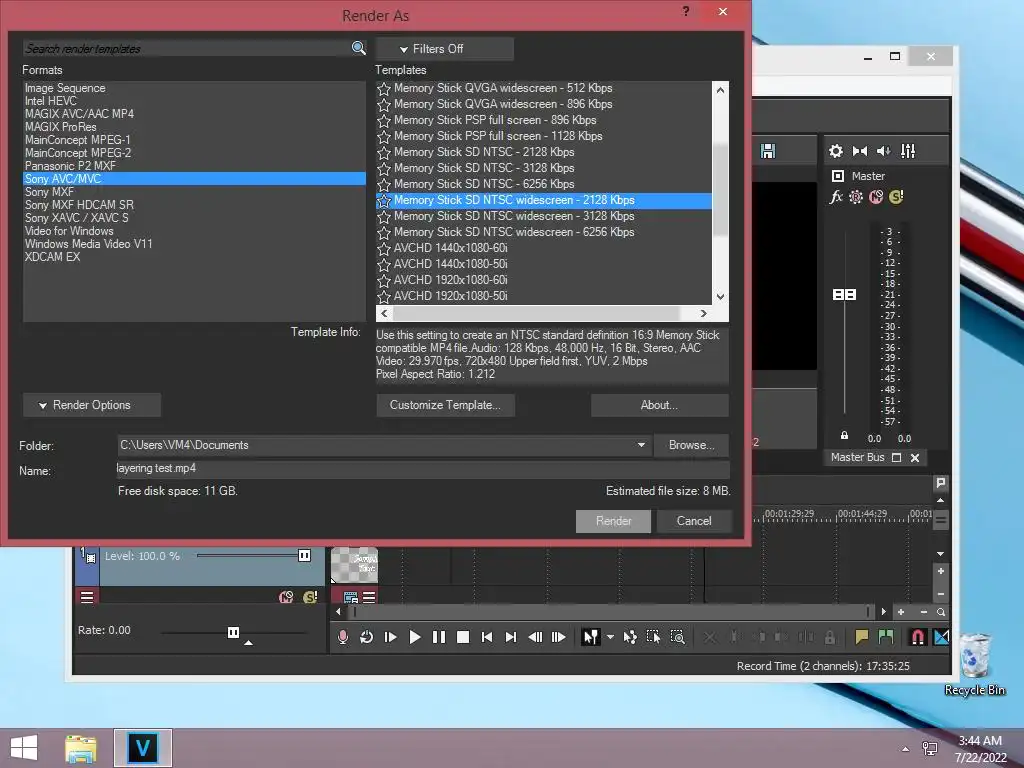Select the MAGIX AVC/AAC MP4 format
The image size is (1024, 768).
pos(79,114)
